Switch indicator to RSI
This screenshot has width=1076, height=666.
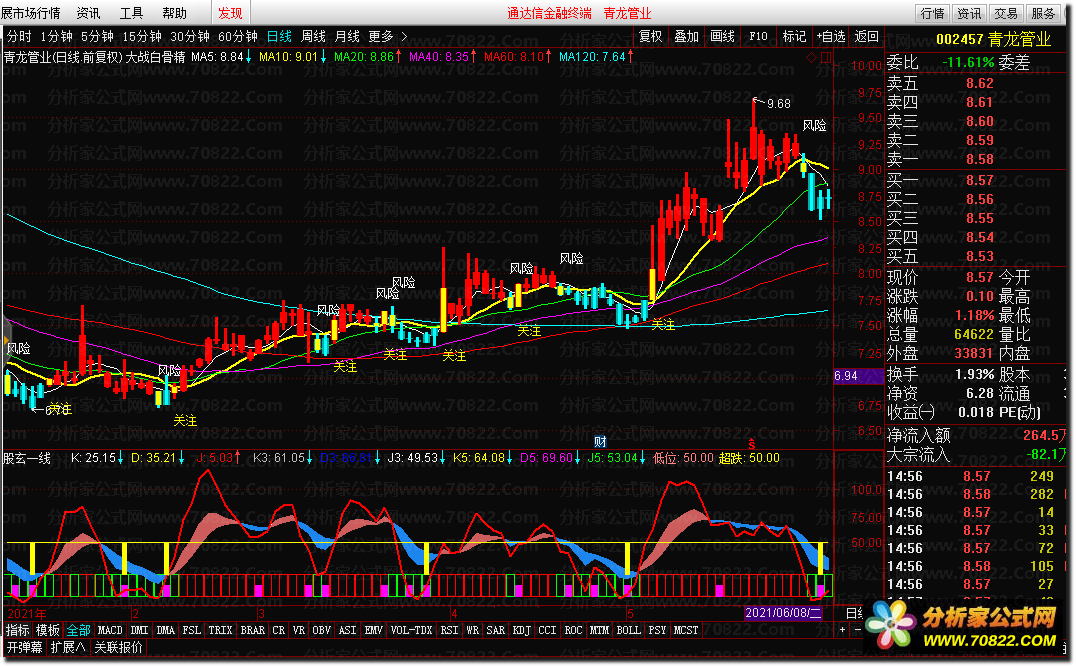pyautogui.click(x=449, y=630)
